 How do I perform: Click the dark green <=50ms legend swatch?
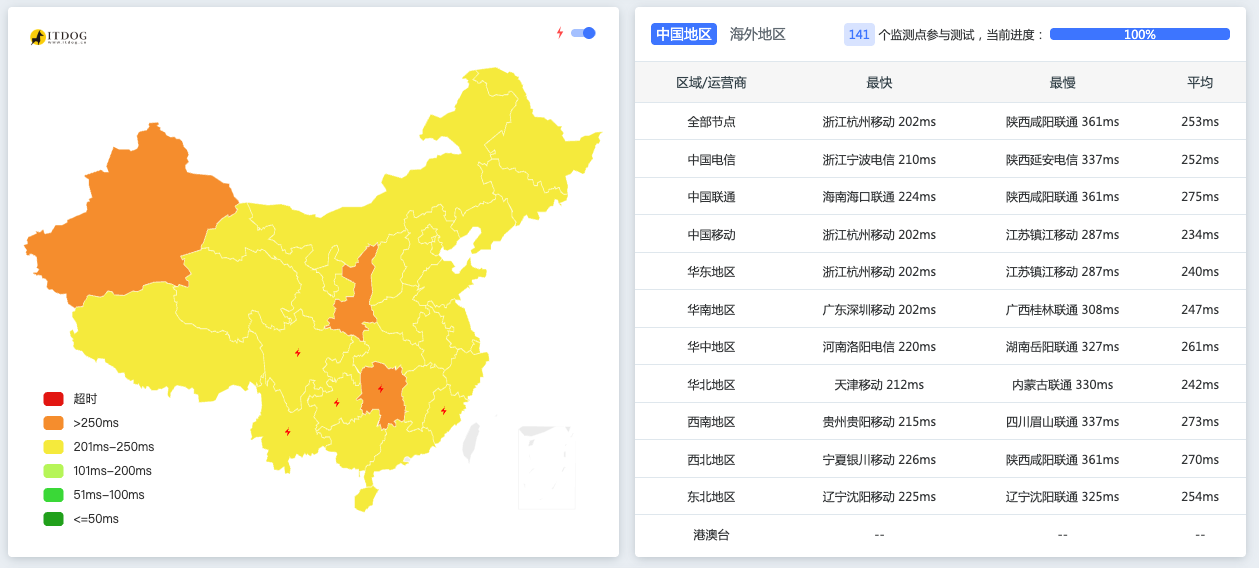click(53, 519)
